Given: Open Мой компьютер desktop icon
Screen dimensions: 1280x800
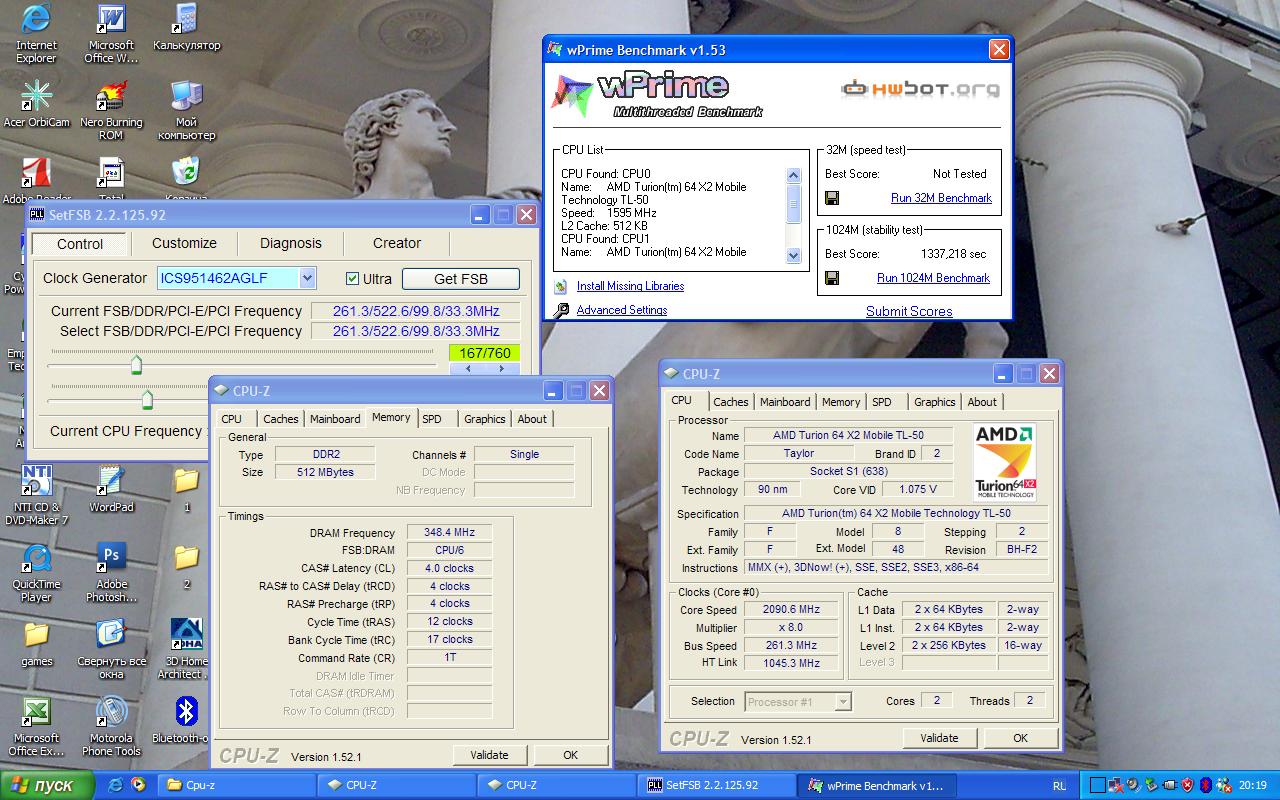Looking at the screenshot, I should [186, 110].
